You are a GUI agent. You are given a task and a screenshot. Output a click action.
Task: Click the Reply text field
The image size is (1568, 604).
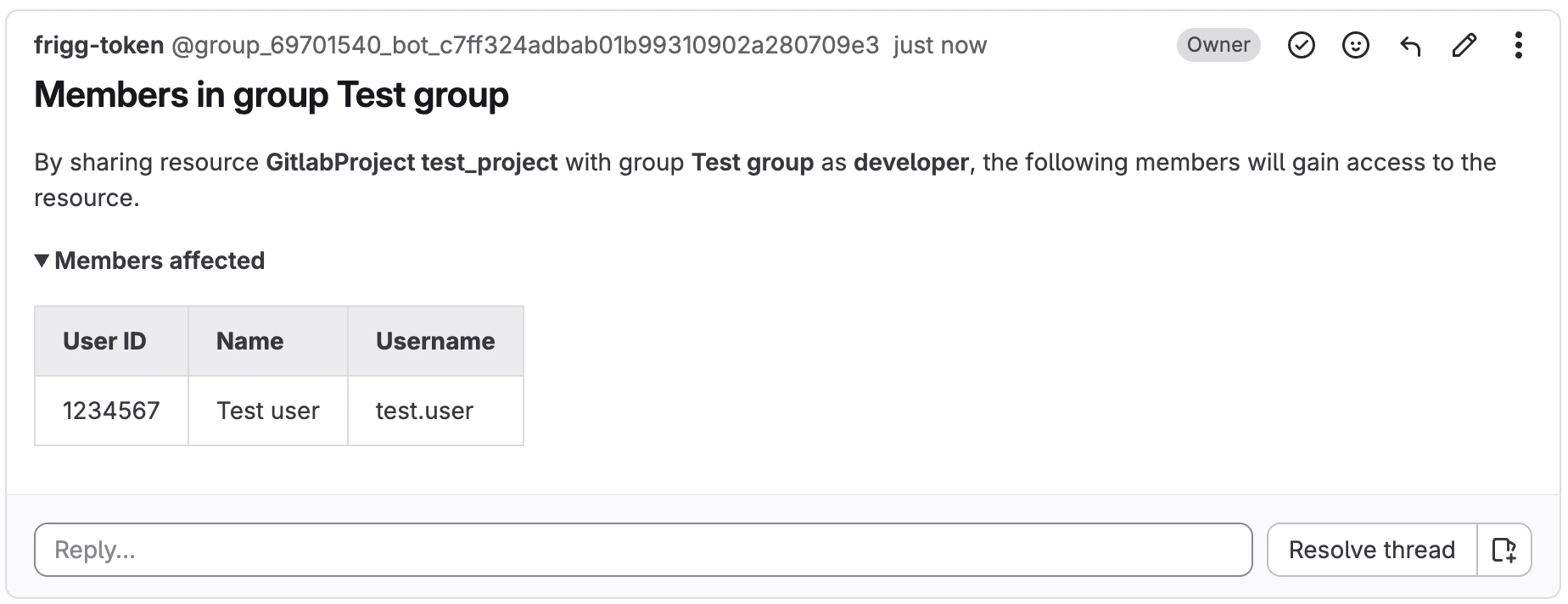click(x=642, y=550)
